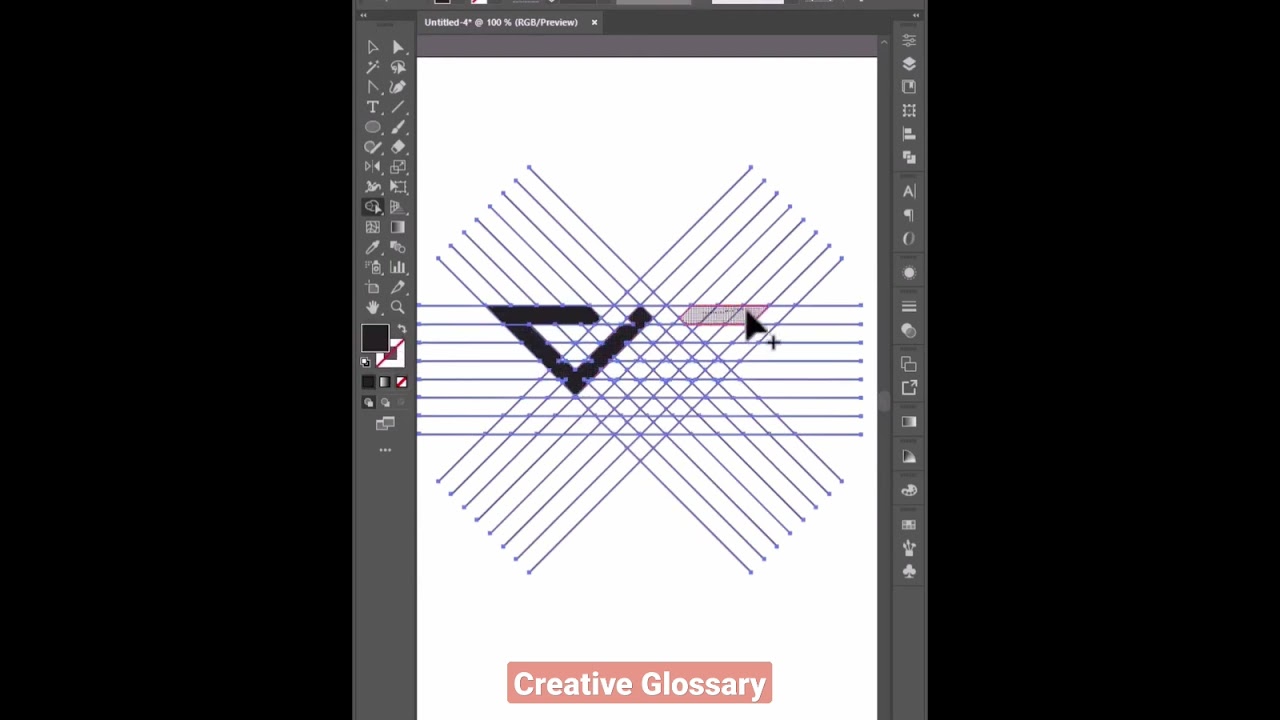This screenshot has height=720, width=1280.
Task: Select the Width tool
Action: 373,187
